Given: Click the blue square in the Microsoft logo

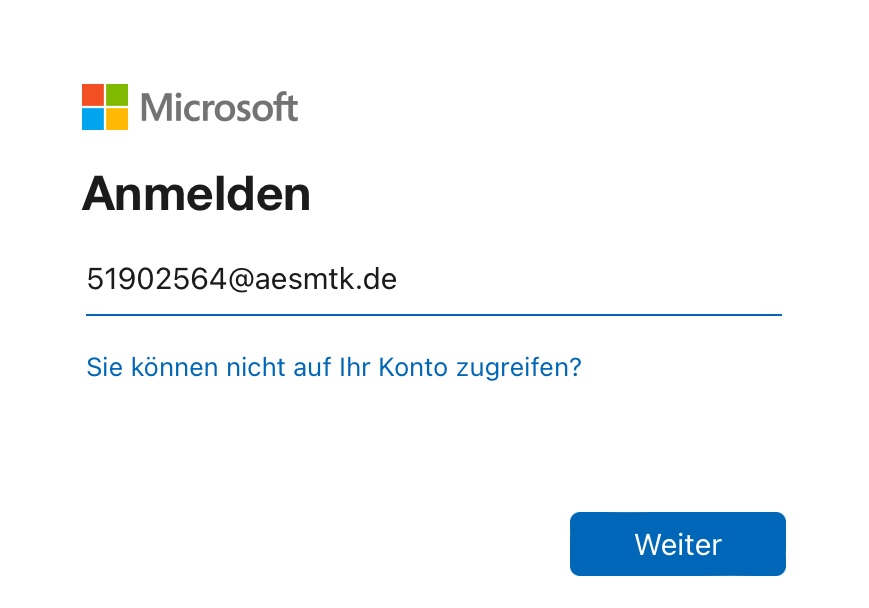Looking at the screenshot, I should tap(93, 119).
